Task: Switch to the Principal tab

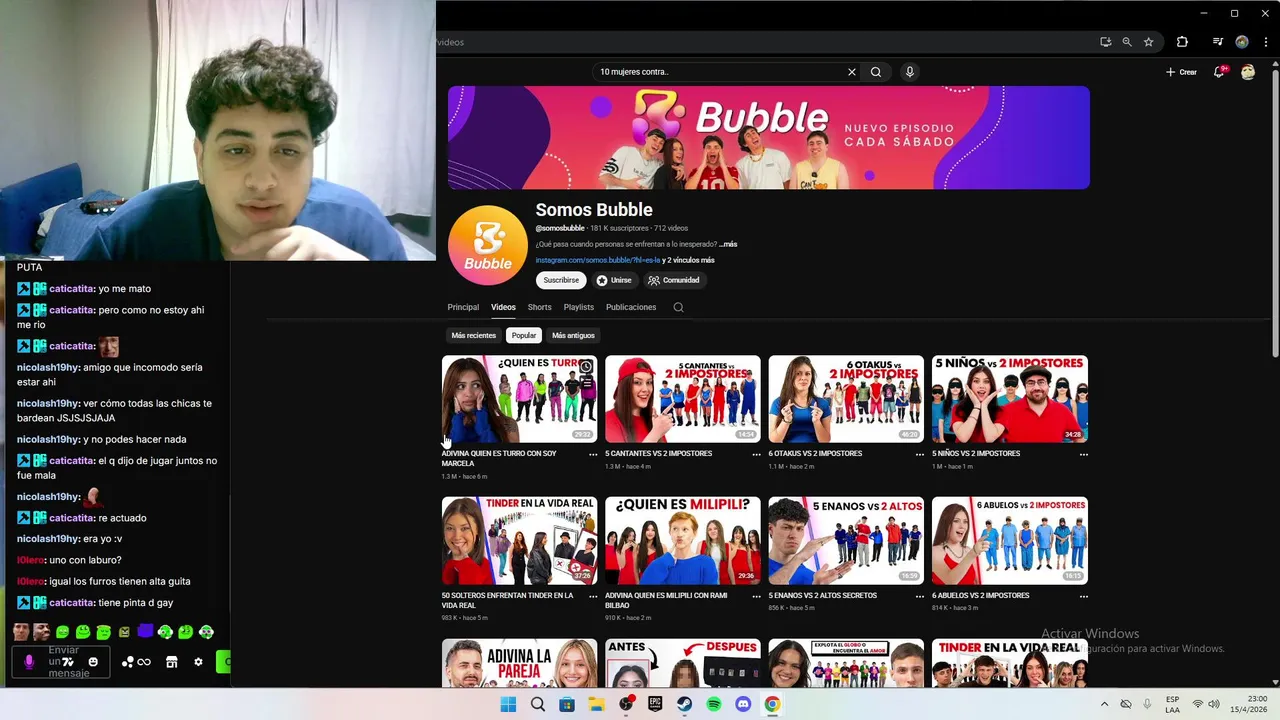Action: (463, 307)
